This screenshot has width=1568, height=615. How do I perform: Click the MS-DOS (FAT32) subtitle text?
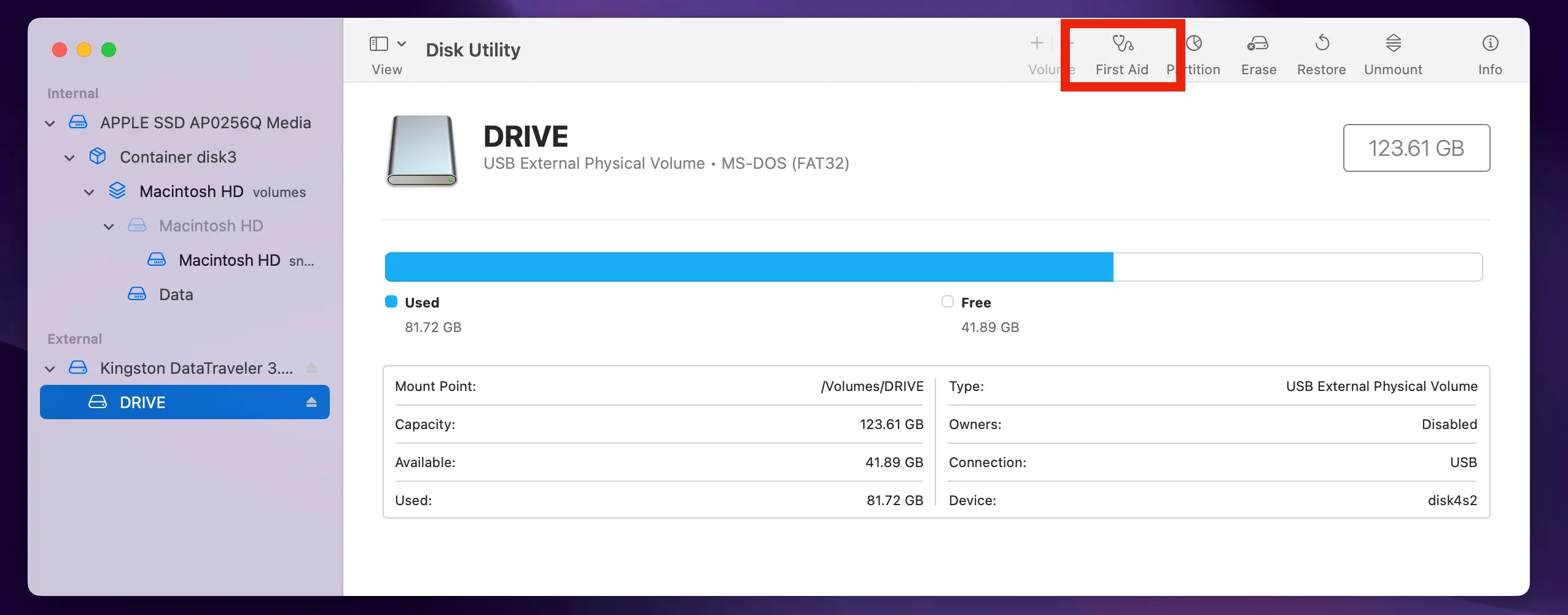786,163
